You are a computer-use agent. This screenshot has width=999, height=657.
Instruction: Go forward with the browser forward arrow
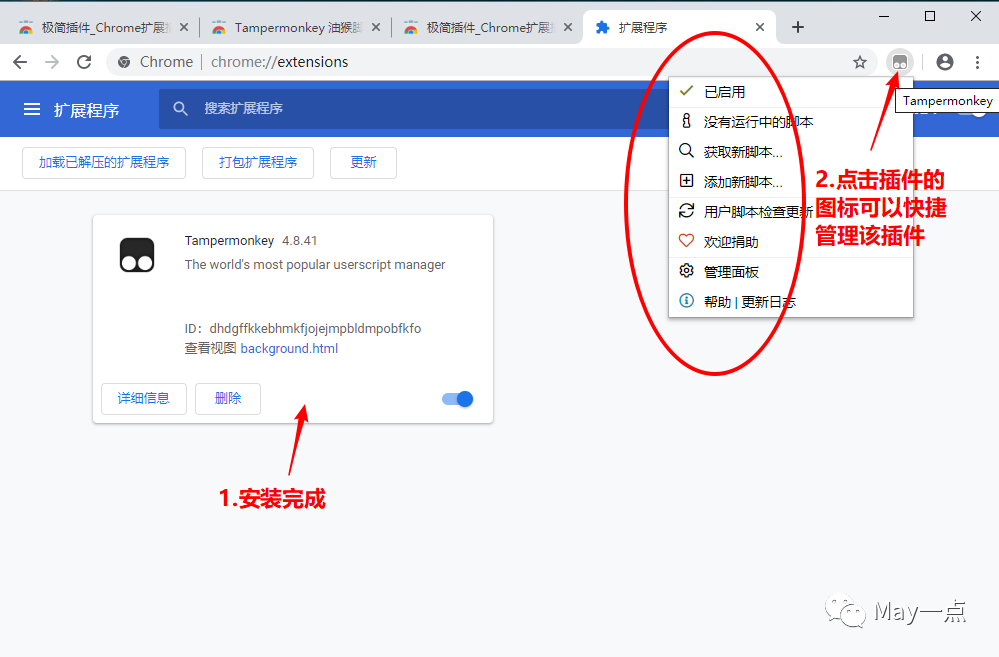tap(52, 62)
